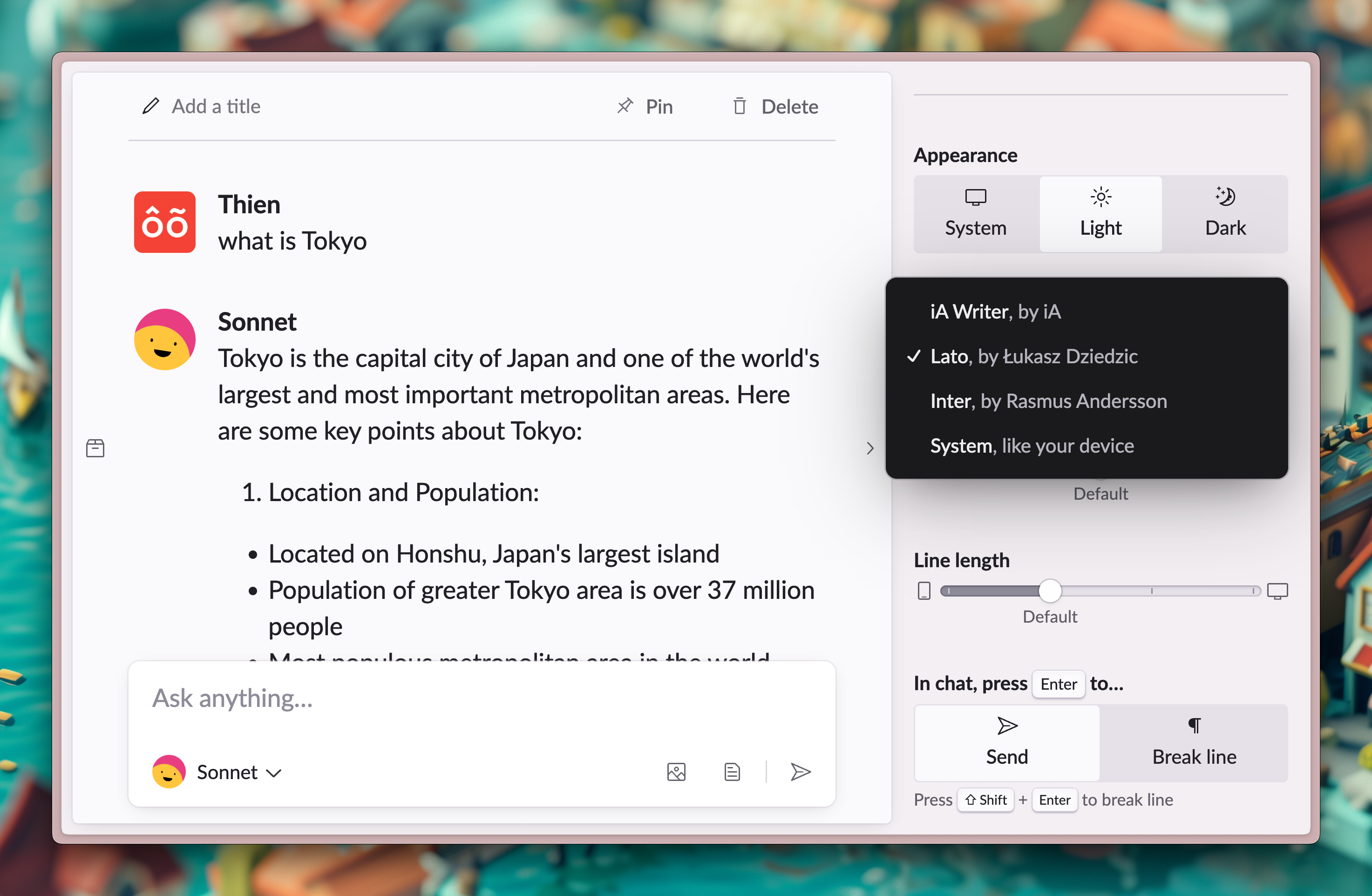Click the Sonnet sender name in the reply
The width and height of the screenshot is (1372, 896).
coord(257,322)
